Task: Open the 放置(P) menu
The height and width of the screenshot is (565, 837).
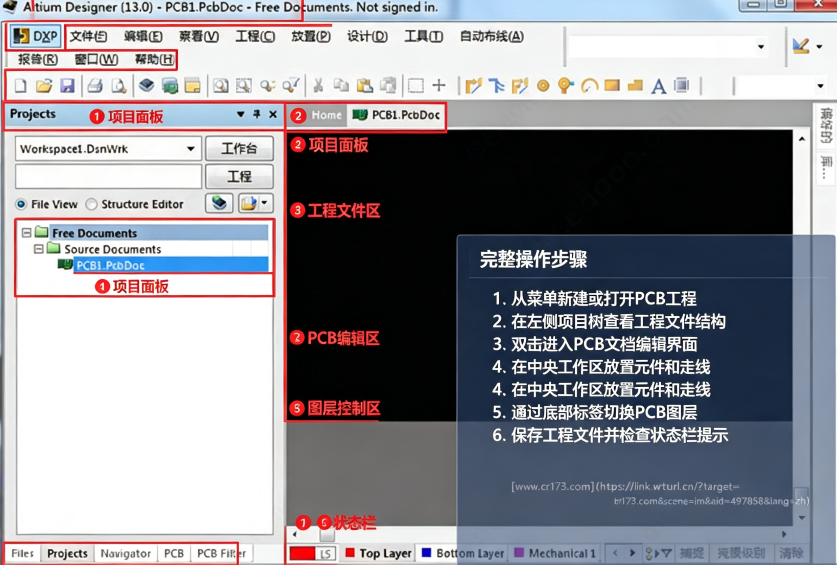Action: 311,36
